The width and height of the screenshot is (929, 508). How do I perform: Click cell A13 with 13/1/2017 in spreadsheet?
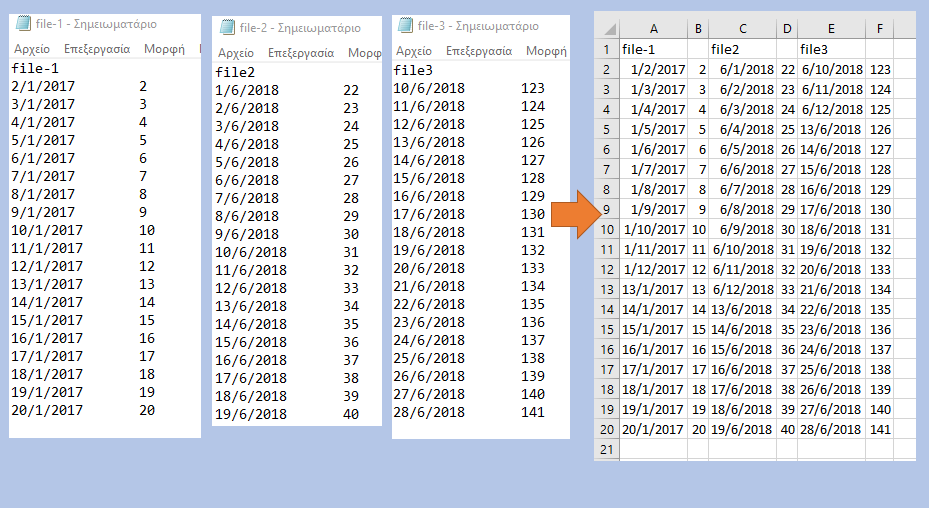[x=653, y=289]
